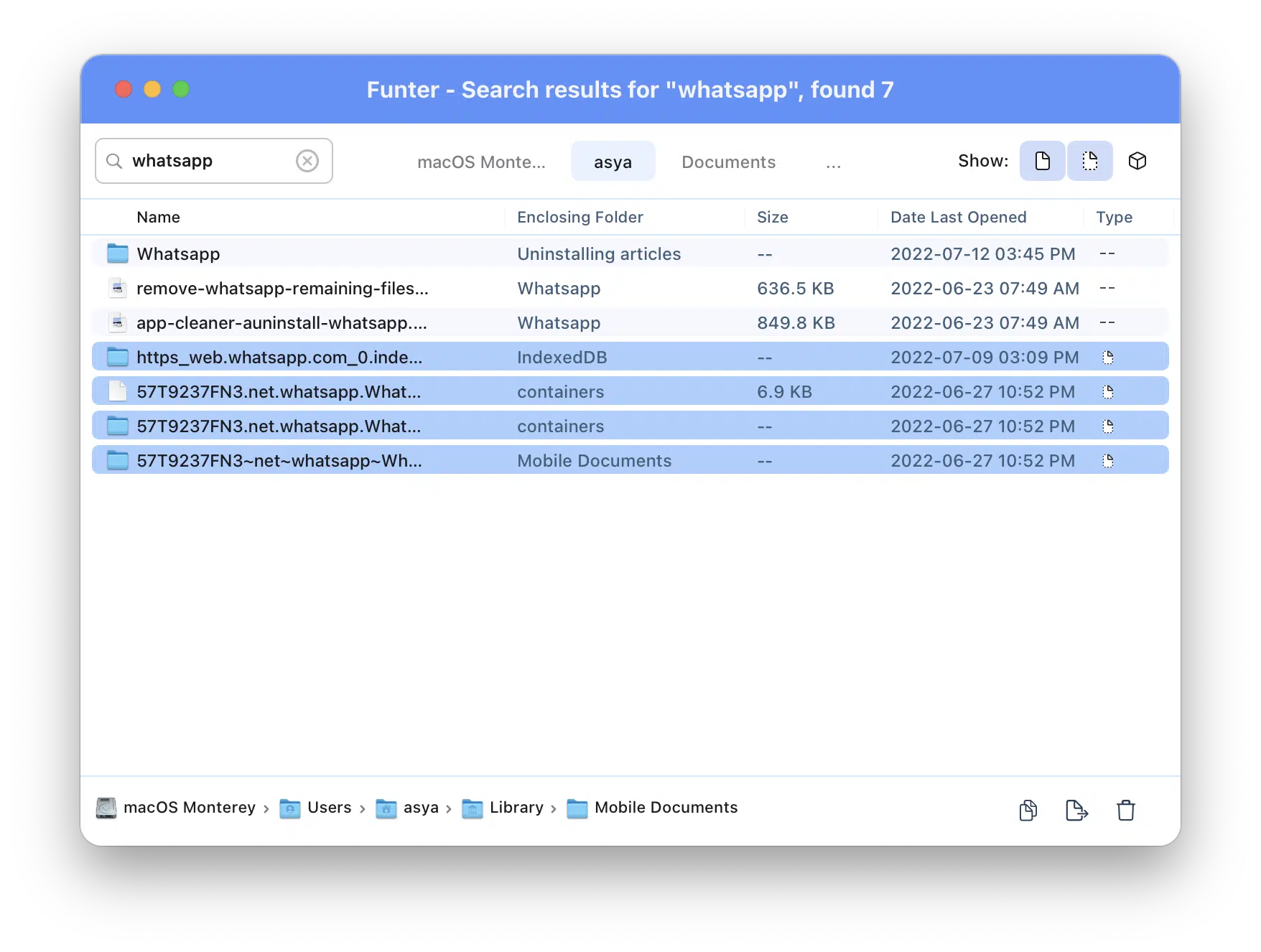Open Library folder in path bar
This screenshot has height=952, width=1261.
516,808
